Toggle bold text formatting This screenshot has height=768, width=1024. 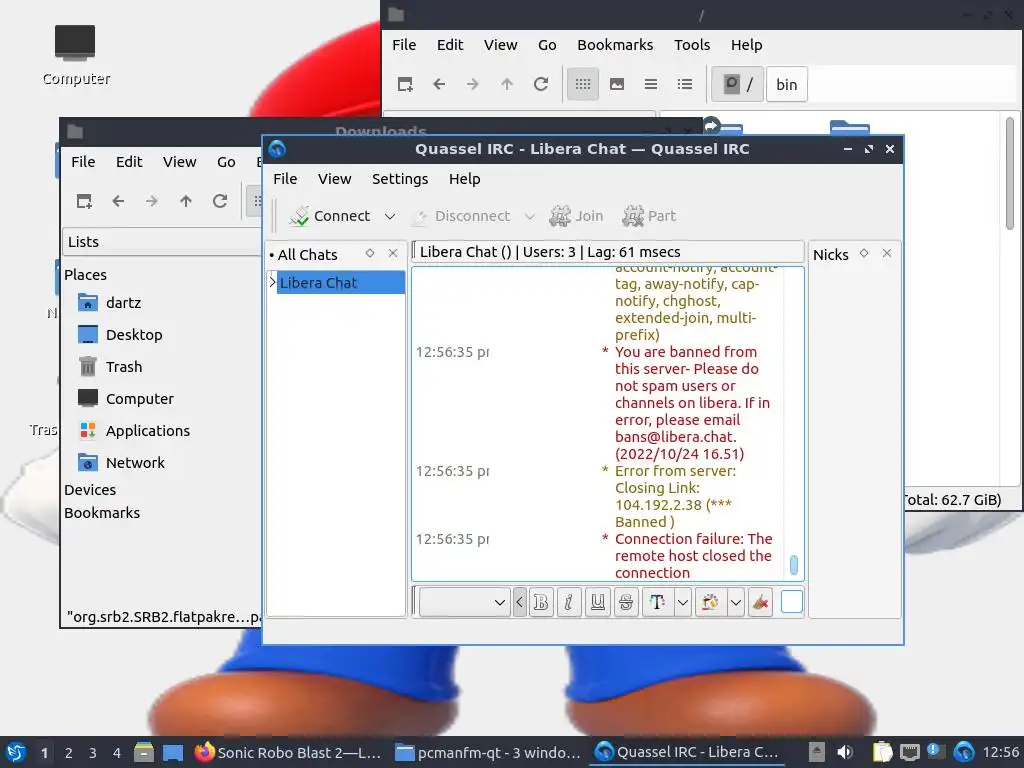(x=541, y=602)
